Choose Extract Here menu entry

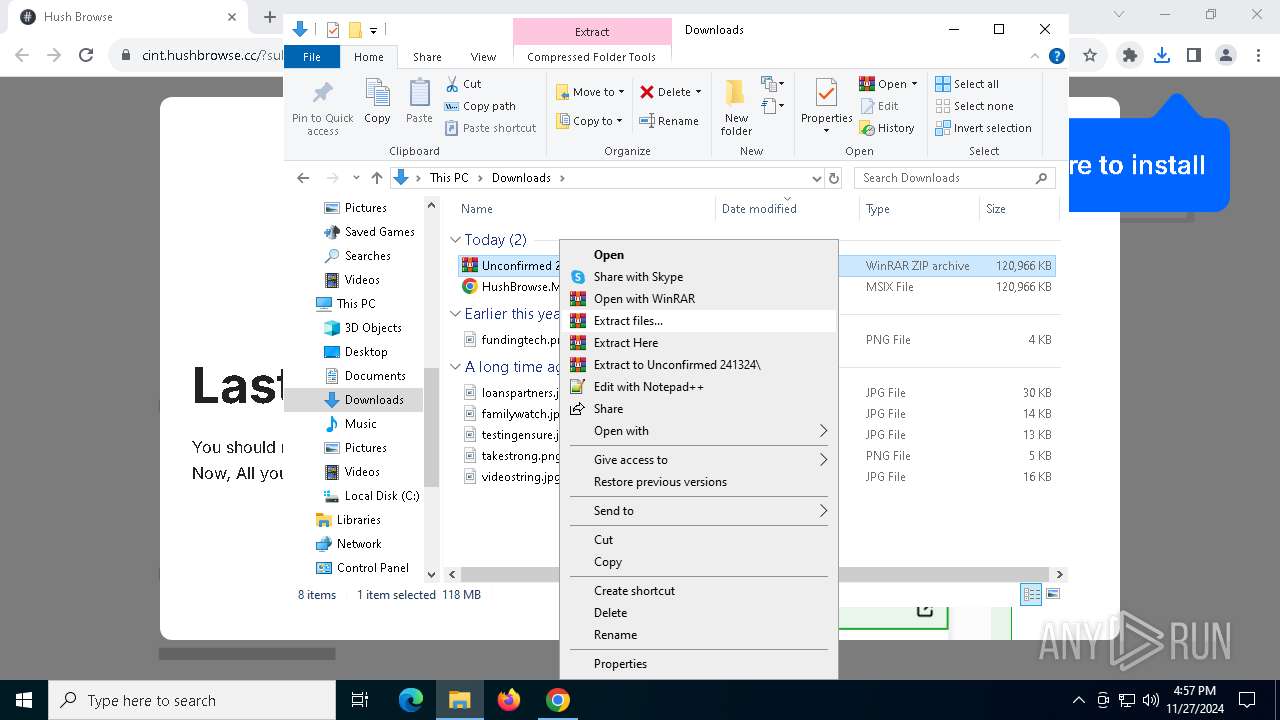[x=698, y=343]
